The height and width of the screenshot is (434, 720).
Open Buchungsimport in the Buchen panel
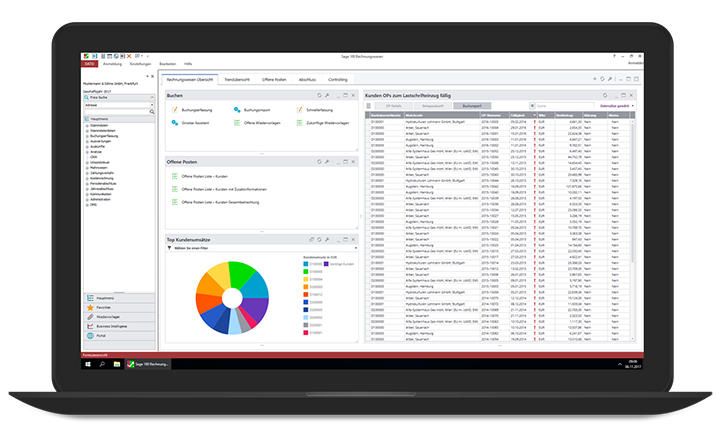tap(252, 110)
